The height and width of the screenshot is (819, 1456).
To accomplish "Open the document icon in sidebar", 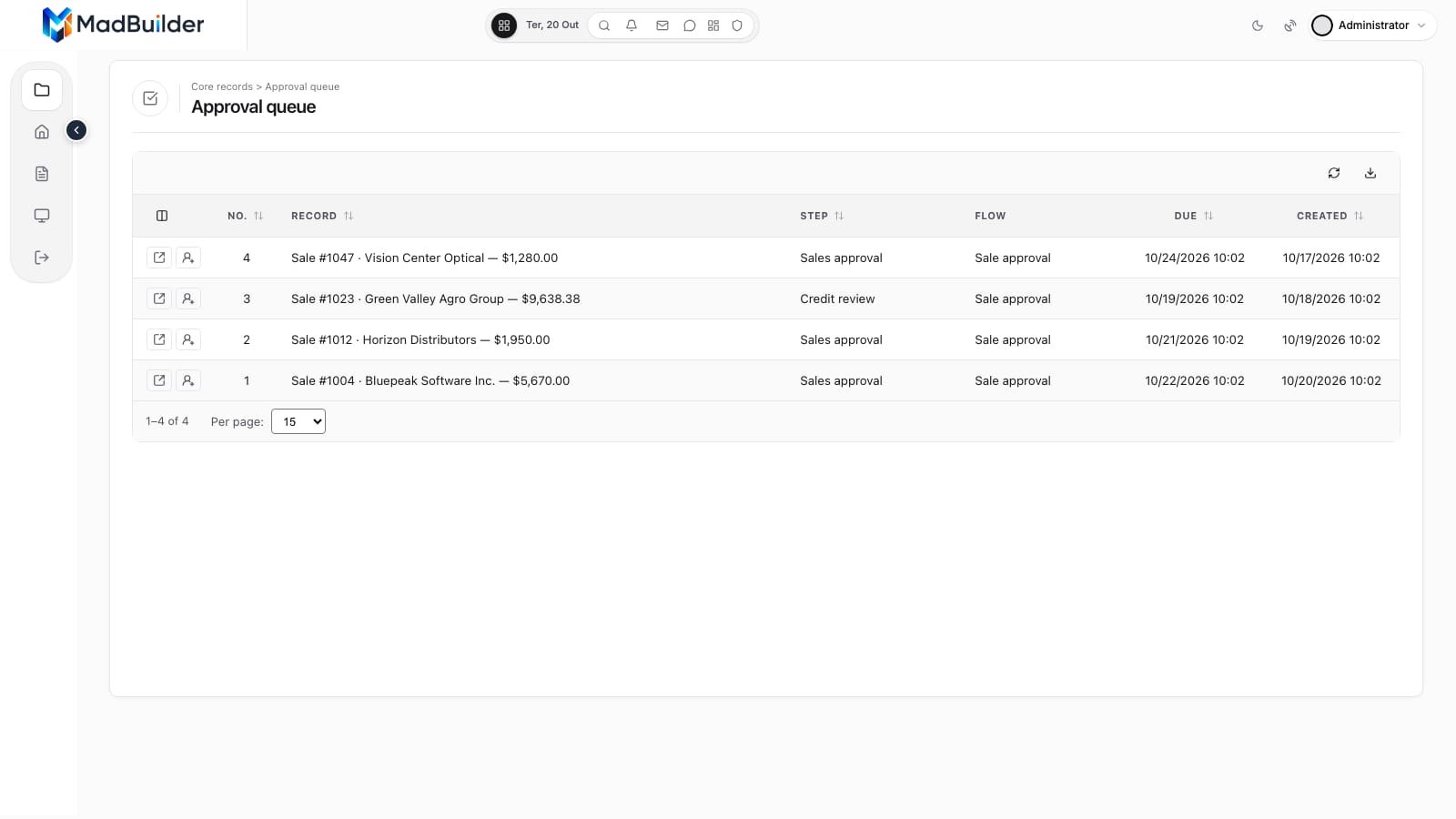I will point(42,174).
